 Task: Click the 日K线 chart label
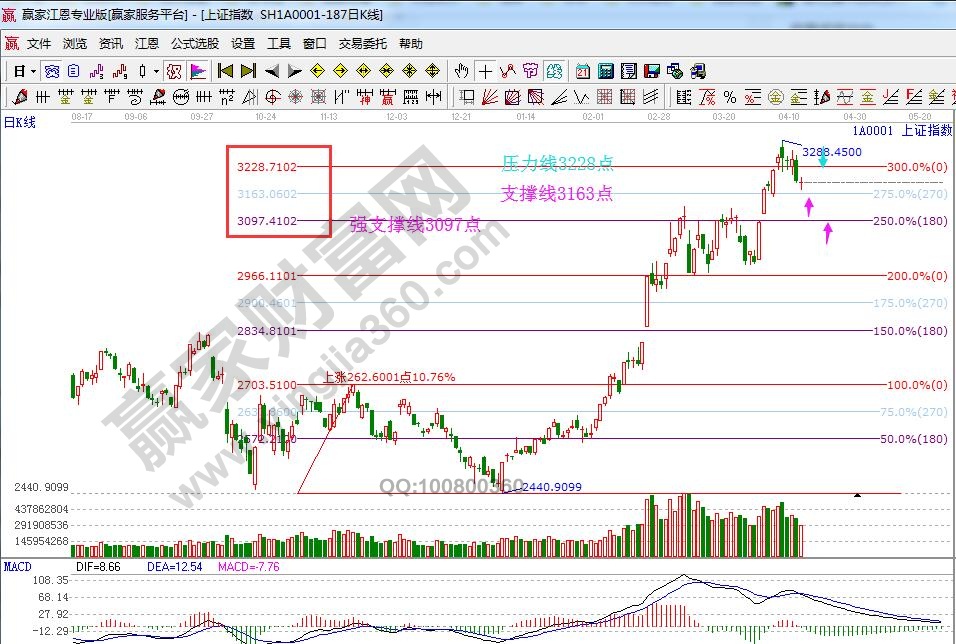[20, 121]
